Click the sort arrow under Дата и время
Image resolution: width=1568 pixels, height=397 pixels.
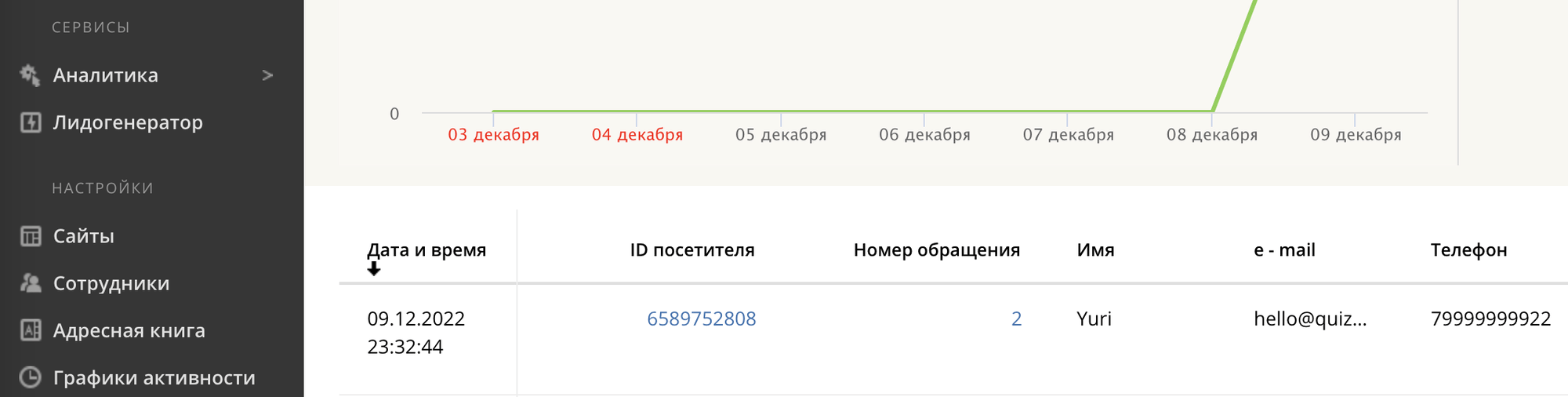[x=374, y=269]
